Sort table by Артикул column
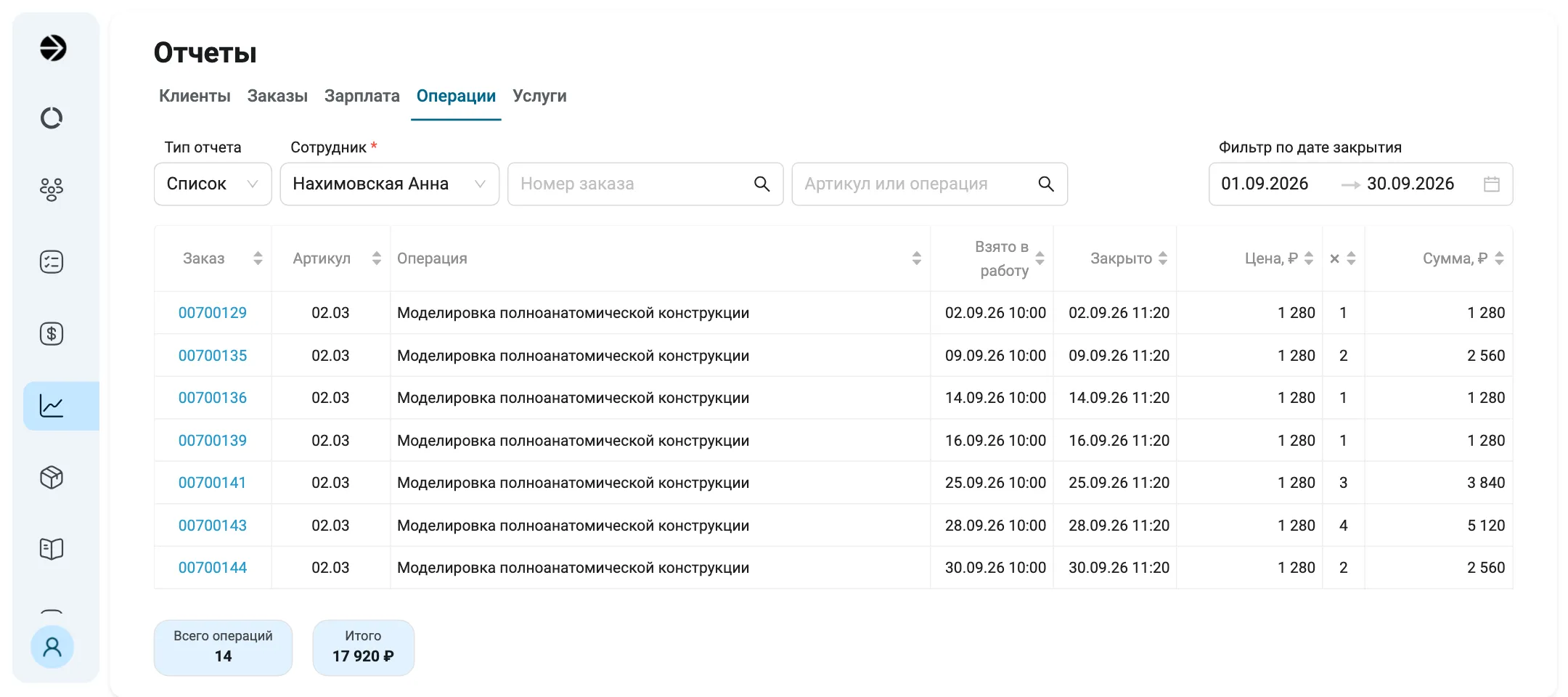This screenshot has width=1568, height=697. point(376,258)
